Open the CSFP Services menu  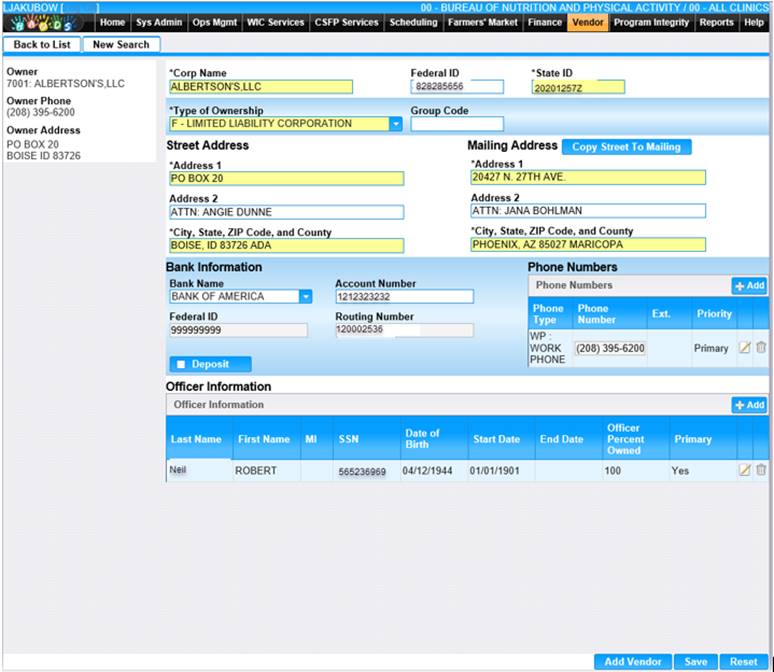point(347,23)
